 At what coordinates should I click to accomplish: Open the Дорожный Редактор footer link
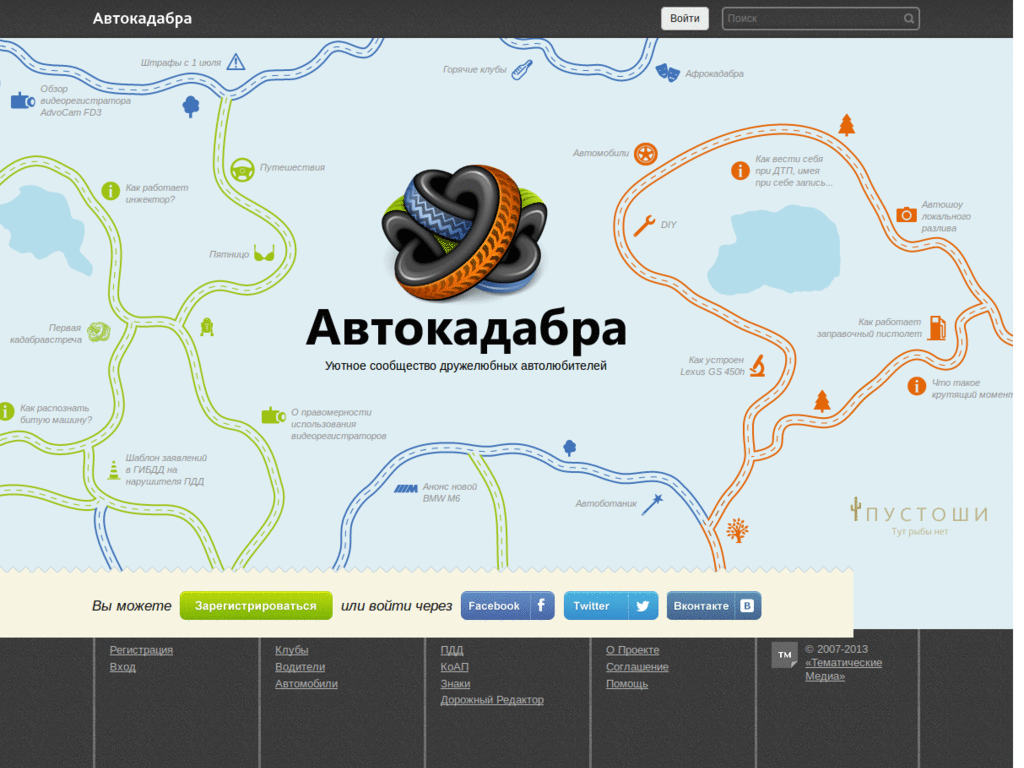492,700
